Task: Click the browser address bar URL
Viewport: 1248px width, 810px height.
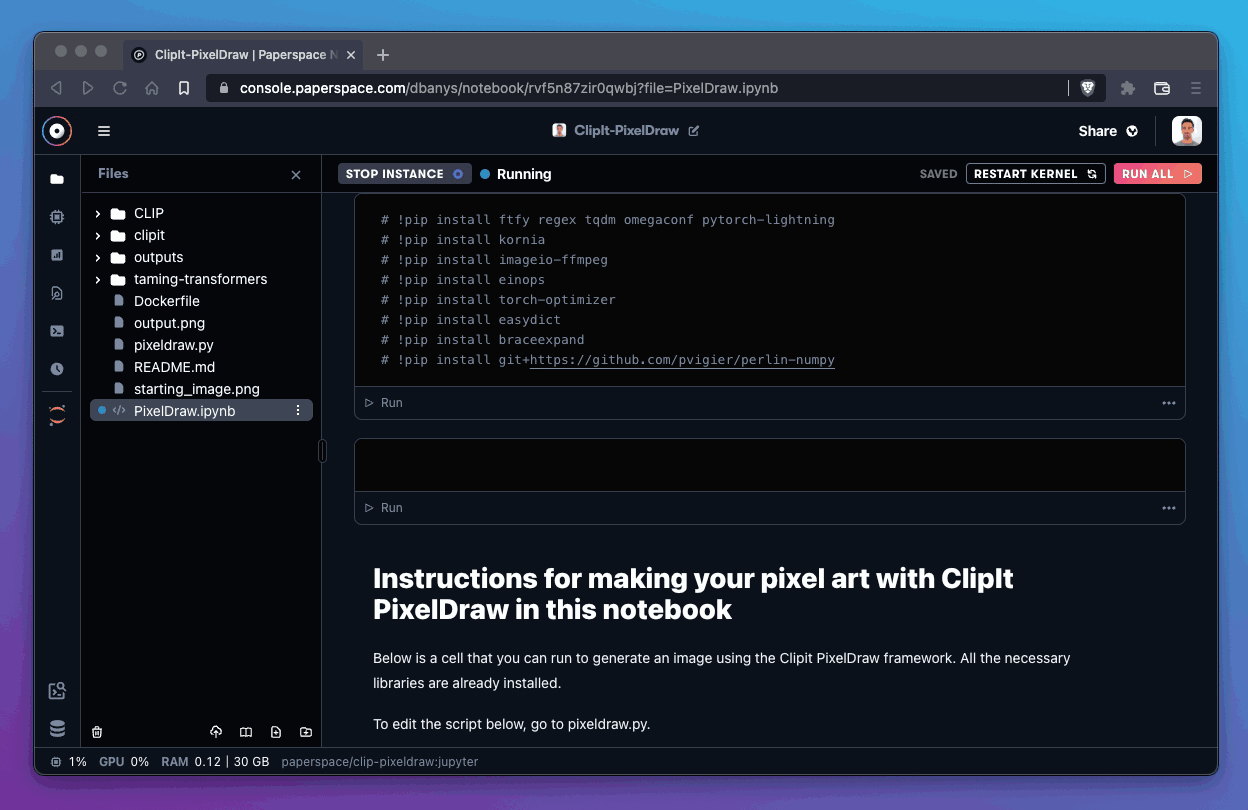Action: [509, 88]
